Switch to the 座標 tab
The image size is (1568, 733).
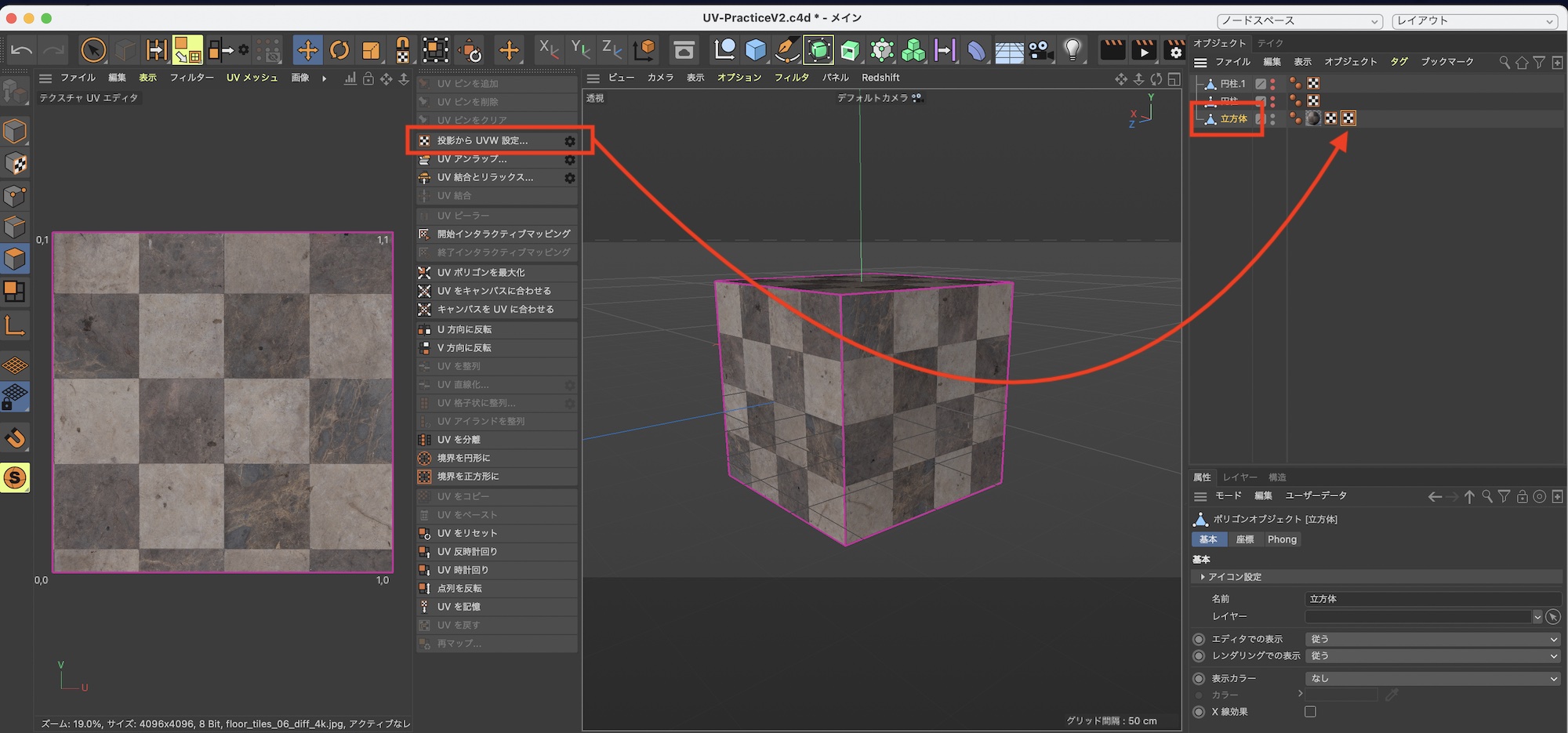[x=1244, y=539]
